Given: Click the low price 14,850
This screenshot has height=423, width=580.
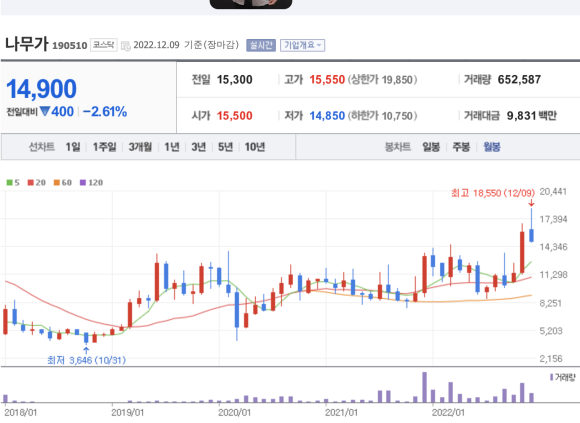Looking at the screenshot, I should [327, 116].
